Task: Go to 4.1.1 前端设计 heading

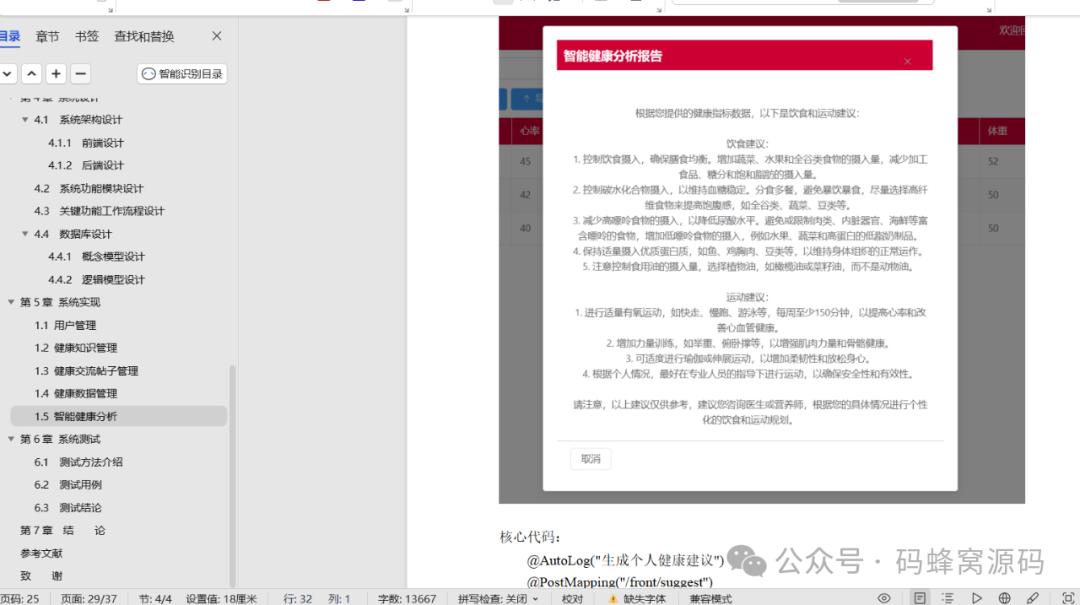Action: 86,143
